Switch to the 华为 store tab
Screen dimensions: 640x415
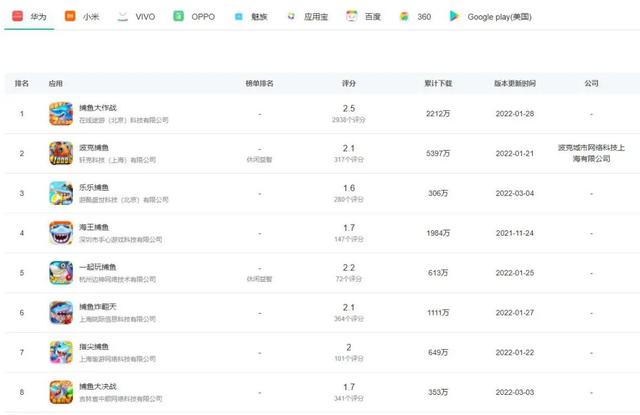(x=29, y=17)
